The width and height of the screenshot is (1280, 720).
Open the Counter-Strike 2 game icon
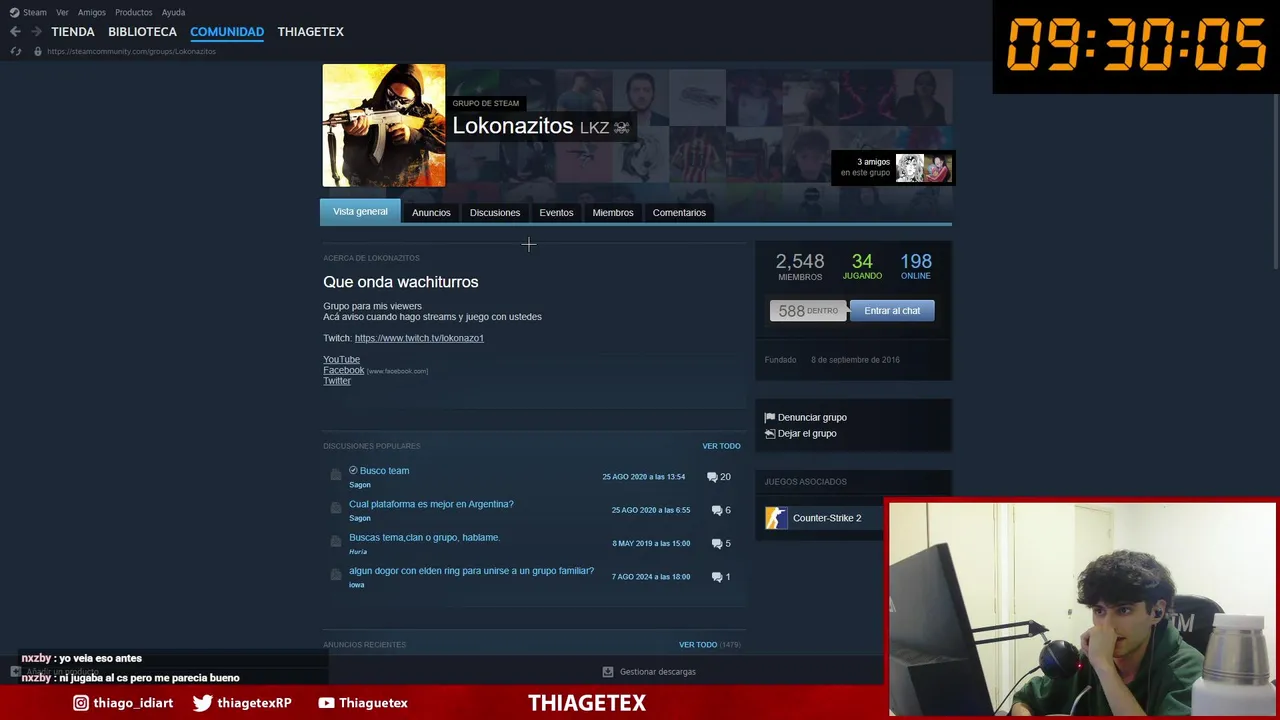click(776, 518)
